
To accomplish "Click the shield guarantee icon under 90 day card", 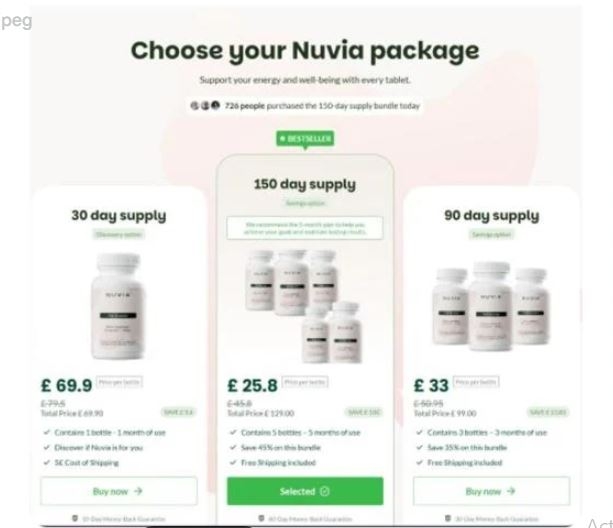I will click(x=448, y=519).
